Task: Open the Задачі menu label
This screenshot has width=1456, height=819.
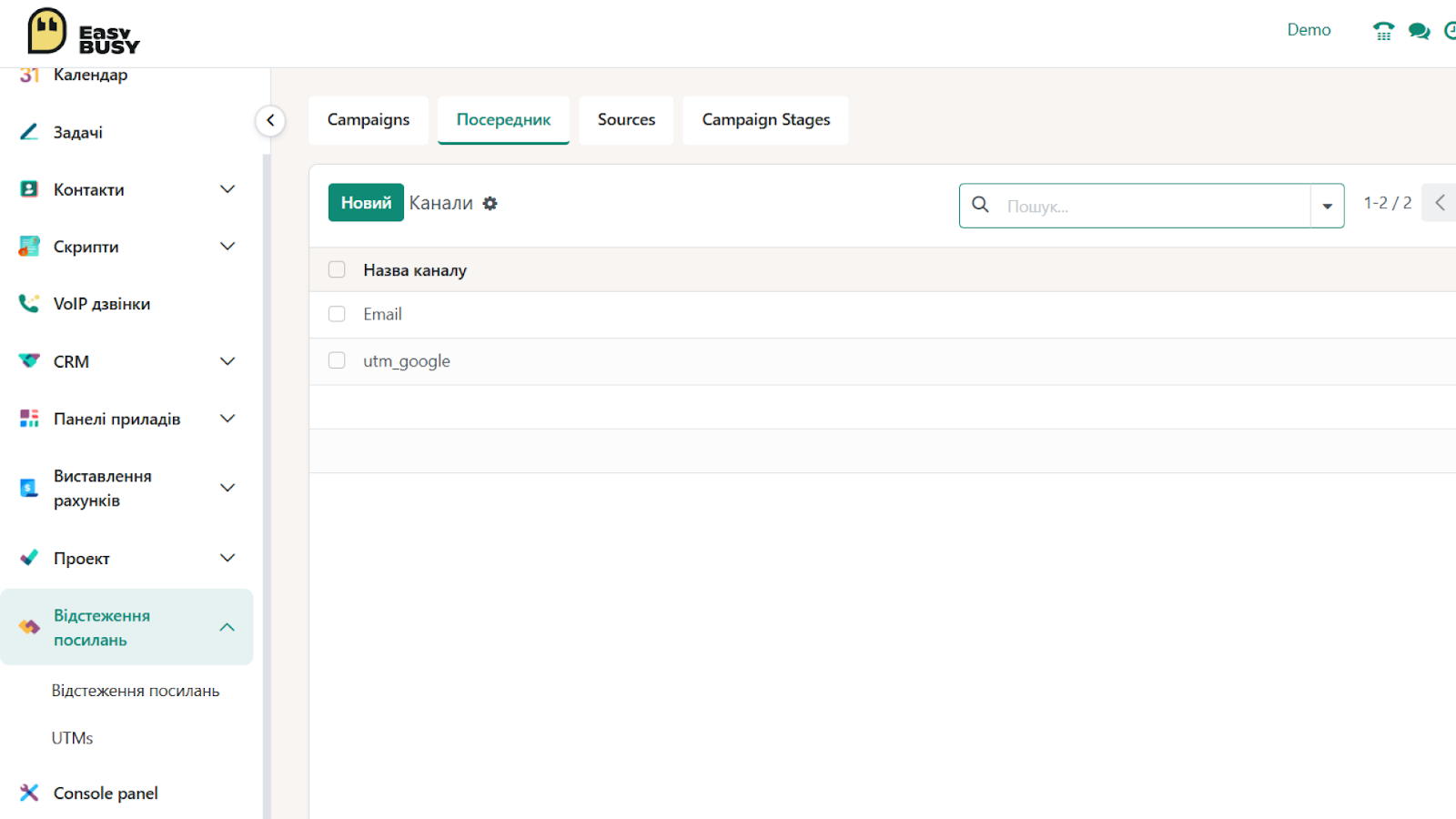Action: (78, 133)
